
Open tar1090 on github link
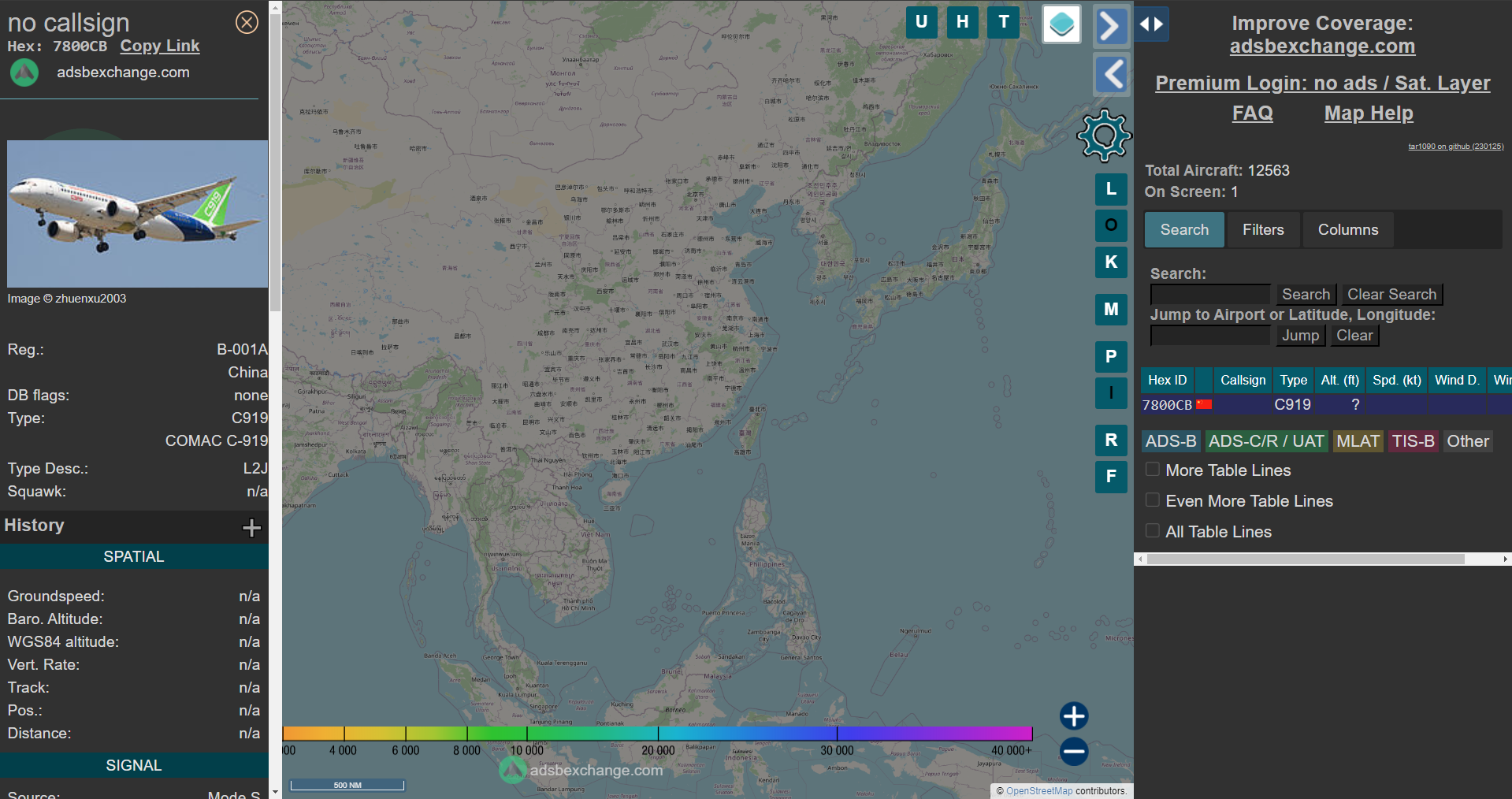[1455, 146]
